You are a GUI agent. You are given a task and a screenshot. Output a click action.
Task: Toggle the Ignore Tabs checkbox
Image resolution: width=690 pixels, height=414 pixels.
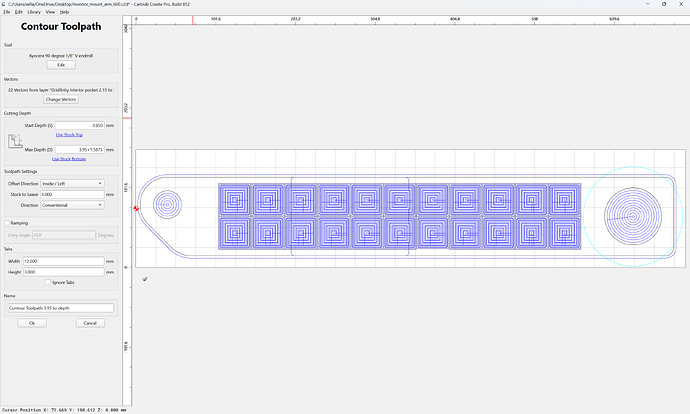pos(48,282)
